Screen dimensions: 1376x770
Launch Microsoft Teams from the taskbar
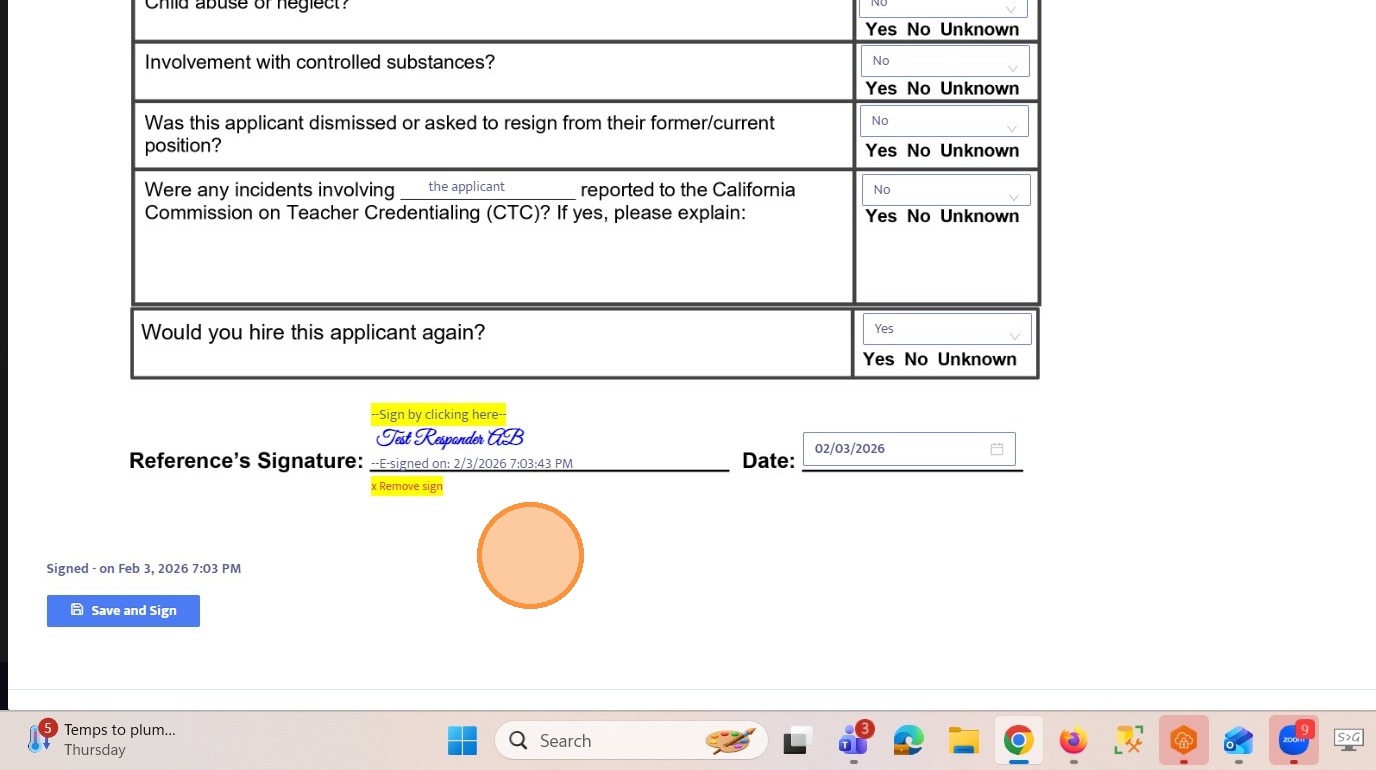[853, 741]
